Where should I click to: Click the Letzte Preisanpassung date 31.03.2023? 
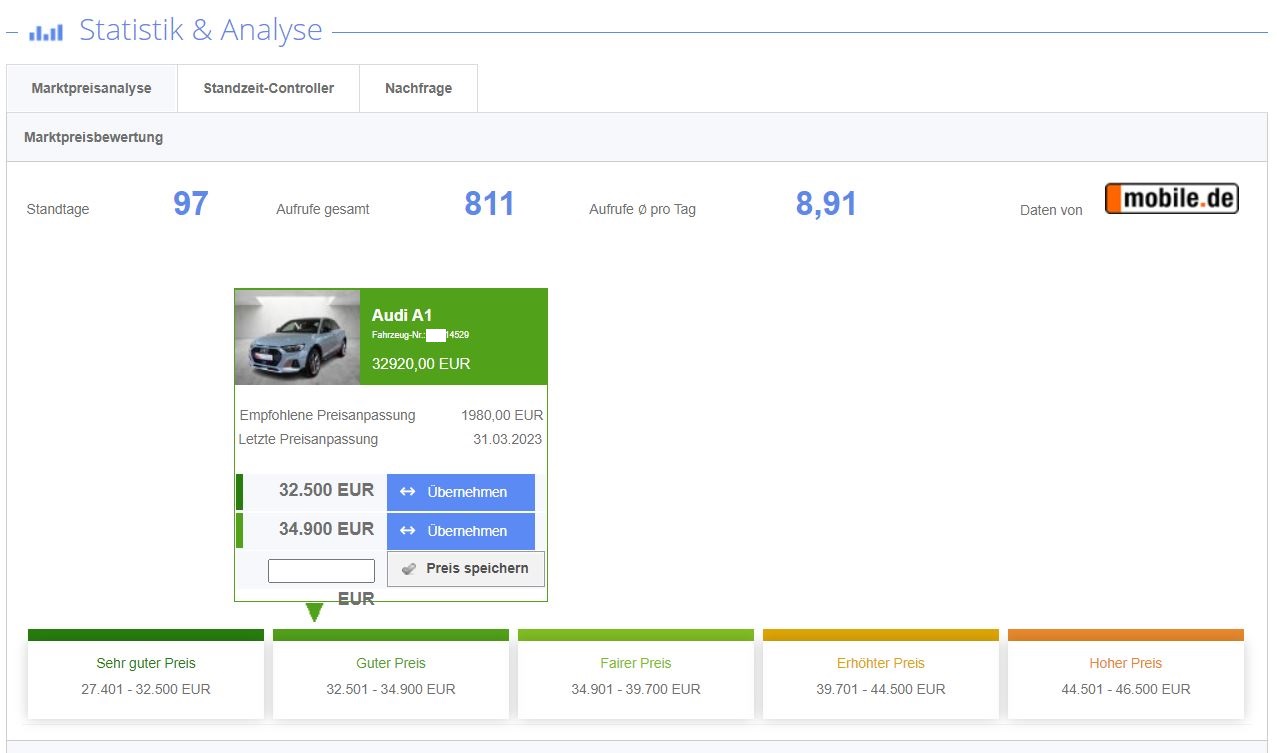pos(508,439)
